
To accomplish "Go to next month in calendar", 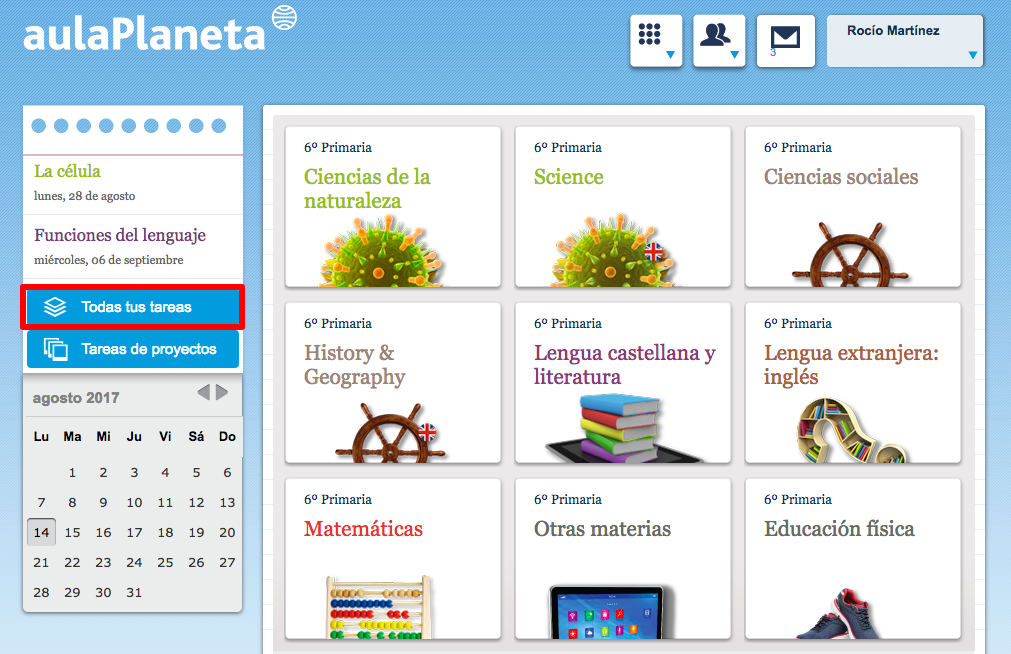I will 222,392.
